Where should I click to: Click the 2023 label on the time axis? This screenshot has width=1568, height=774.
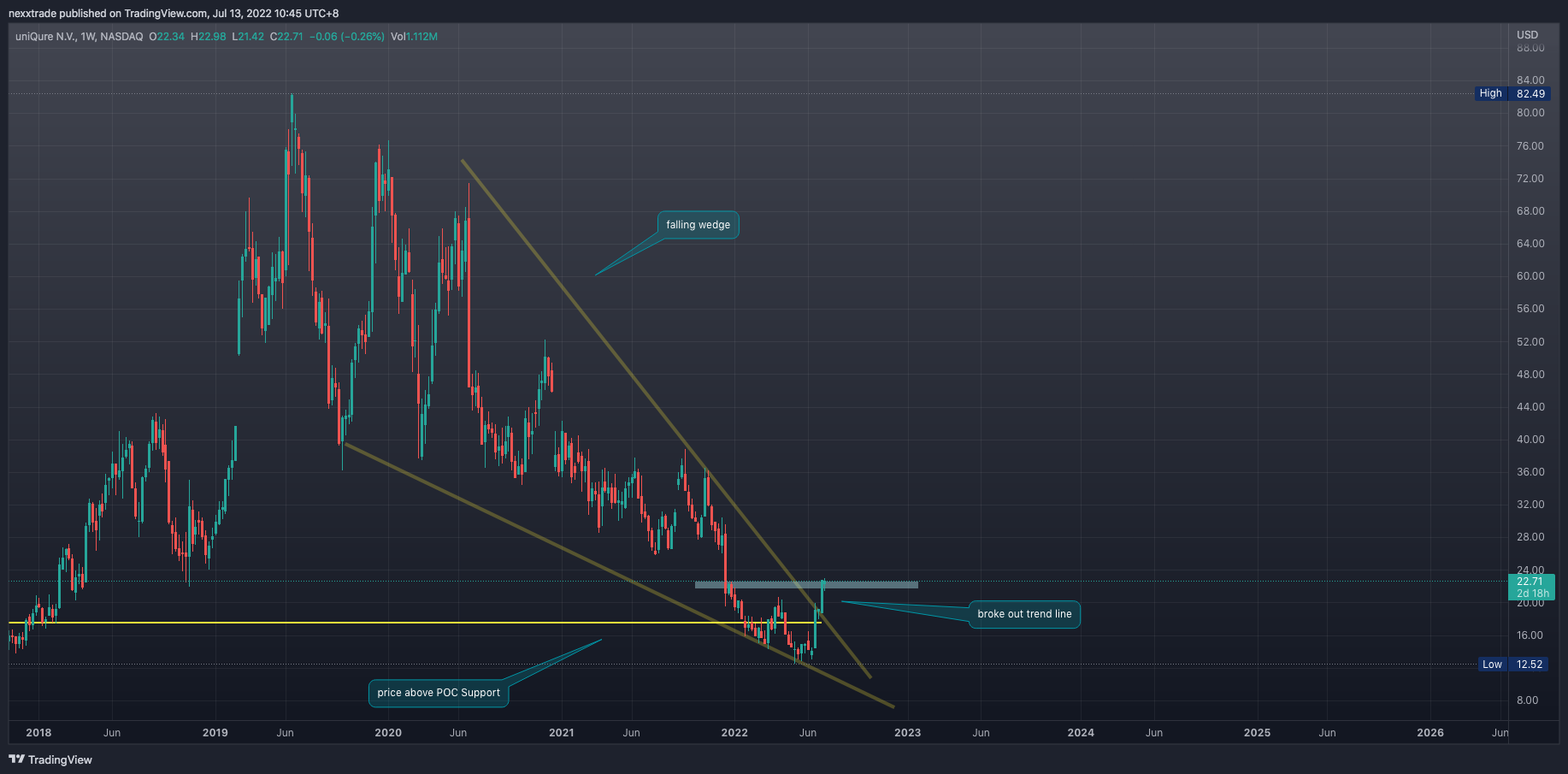[907, 732]
